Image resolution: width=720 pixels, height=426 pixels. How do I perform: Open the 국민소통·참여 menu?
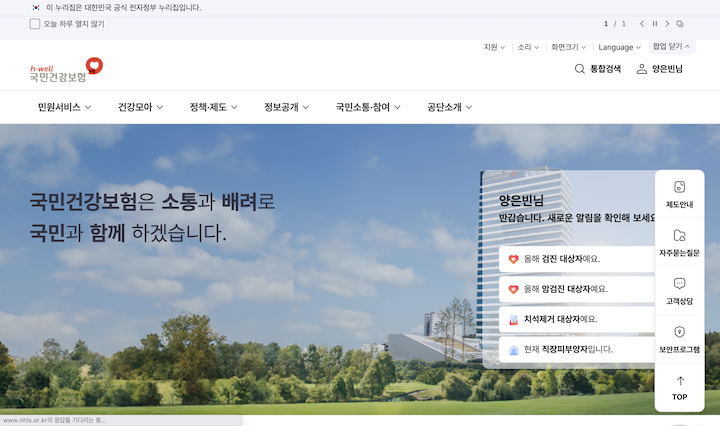[368, 107]
